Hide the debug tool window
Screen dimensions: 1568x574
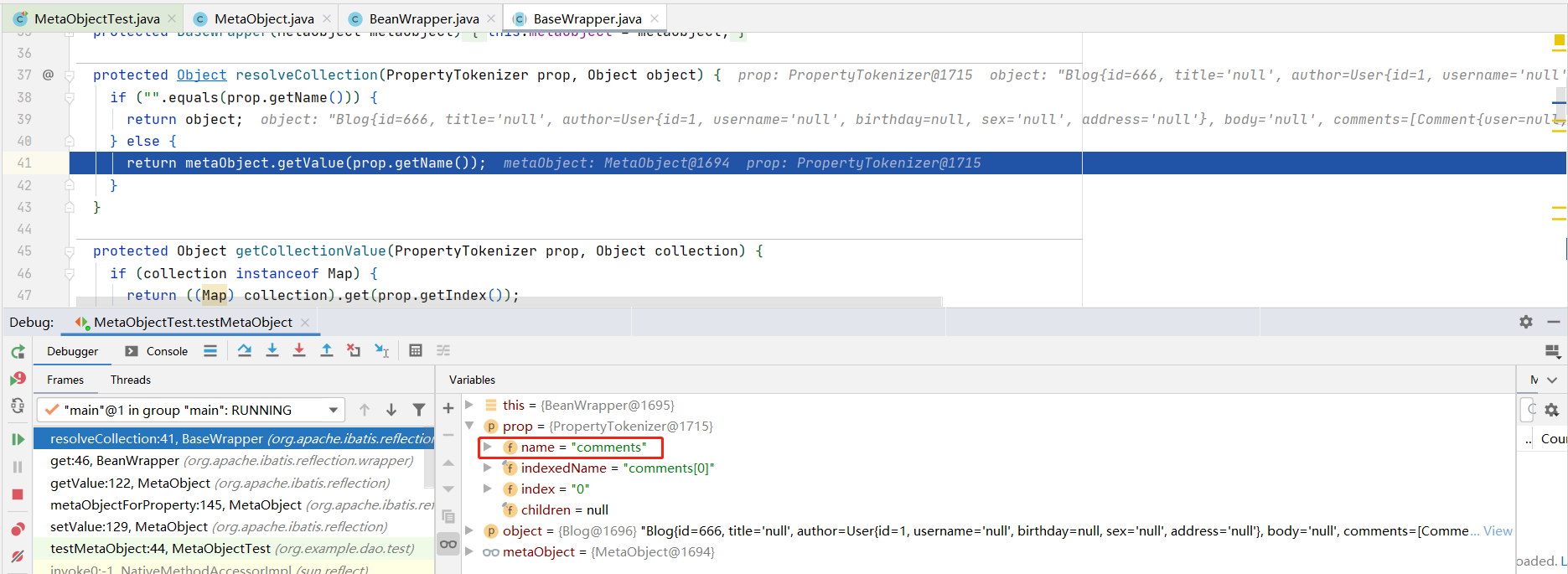coord(1553,322)
